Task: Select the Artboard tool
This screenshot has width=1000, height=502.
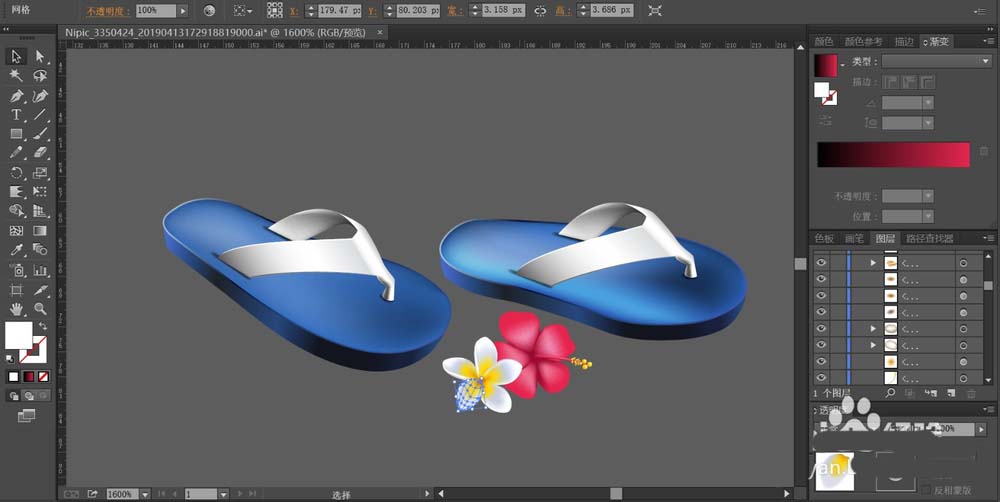Action: pos(16,290)
